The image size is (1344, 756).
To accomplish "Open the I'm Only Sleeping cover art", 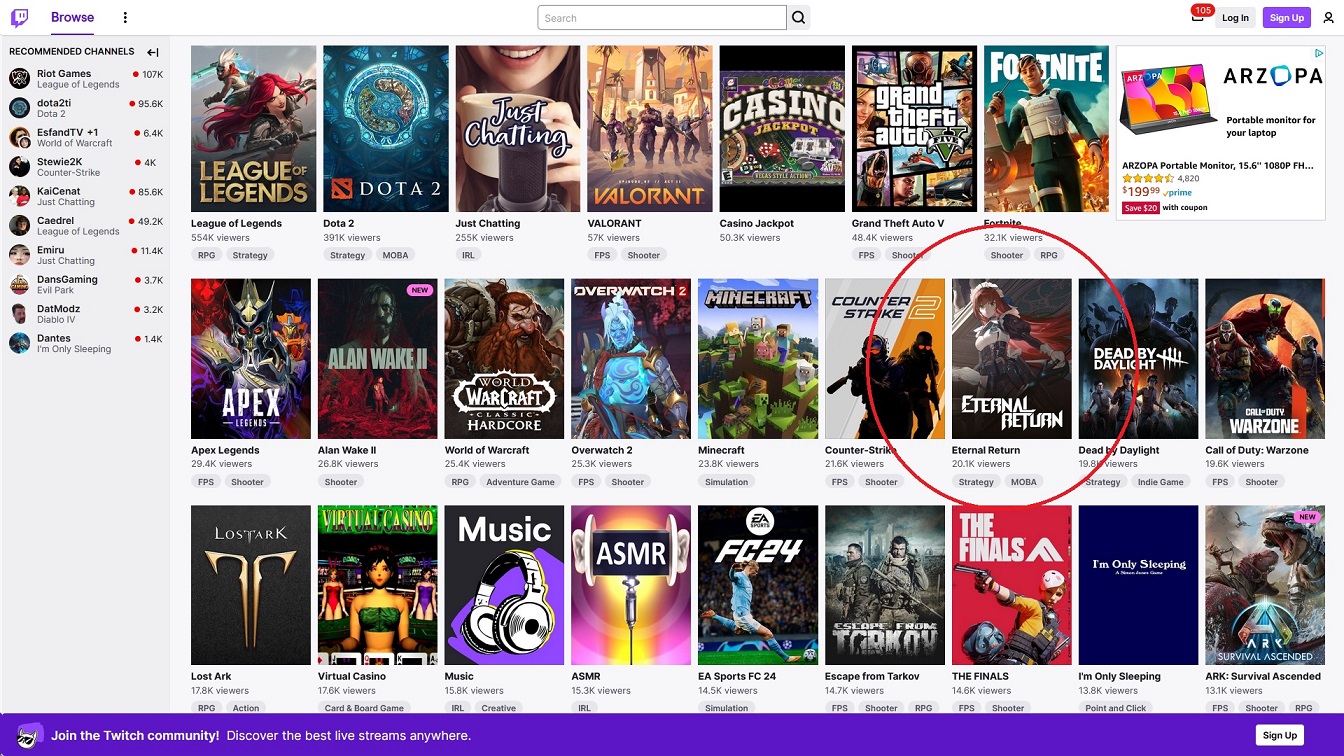I will click(1138, 585).
